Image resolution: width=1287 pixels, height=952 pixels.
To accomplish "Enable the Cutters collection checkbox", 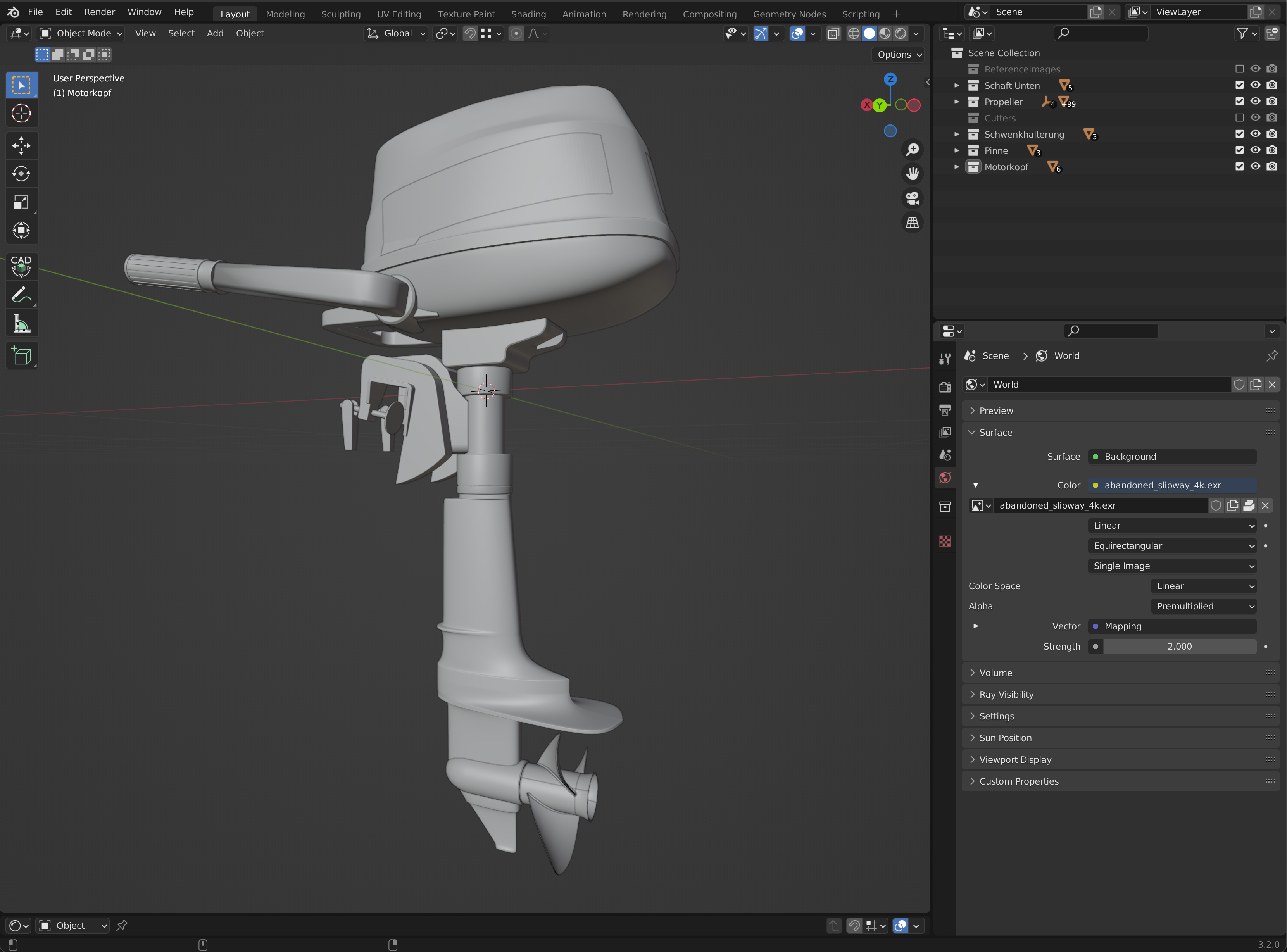I will [x=1239, y=118].
